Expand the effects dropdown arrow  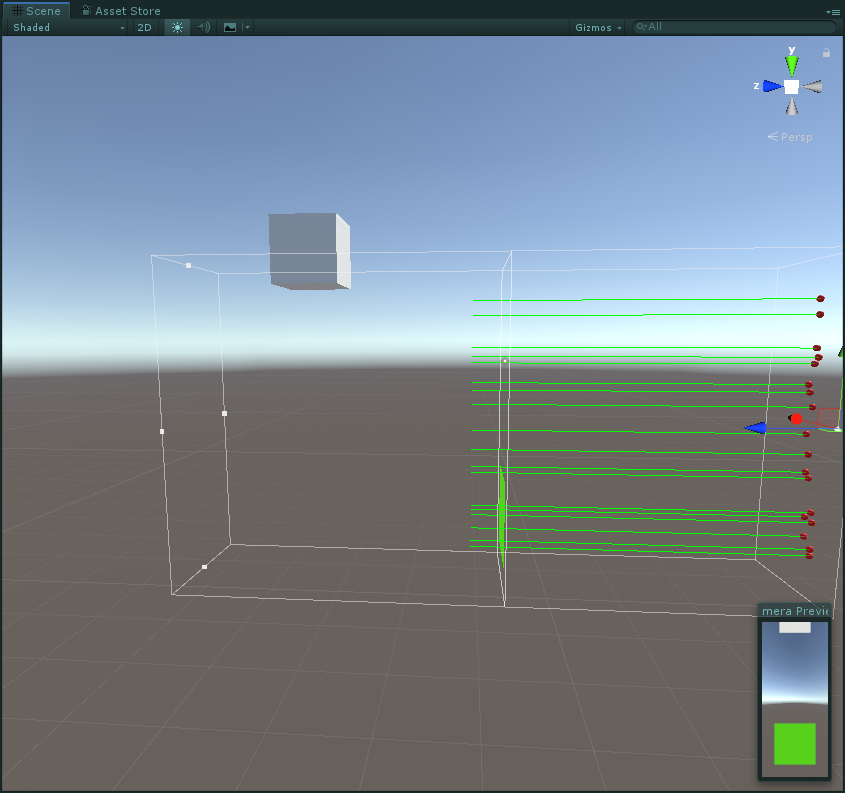pos(247,27)
